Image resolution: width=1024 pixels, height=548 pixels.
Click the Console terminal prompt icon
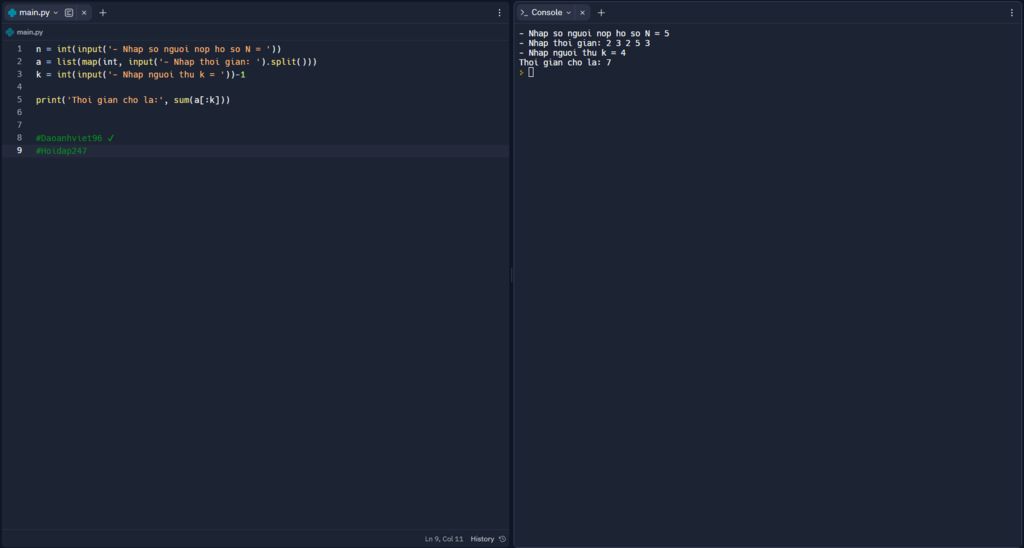[x=523, y=13]
